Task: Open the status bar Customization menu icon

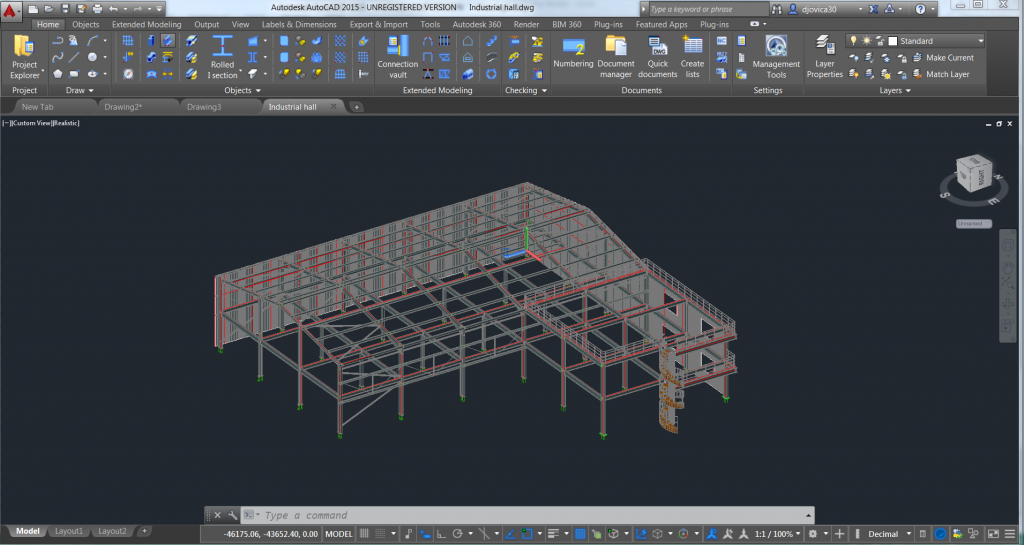Action: coord(1010,534)
